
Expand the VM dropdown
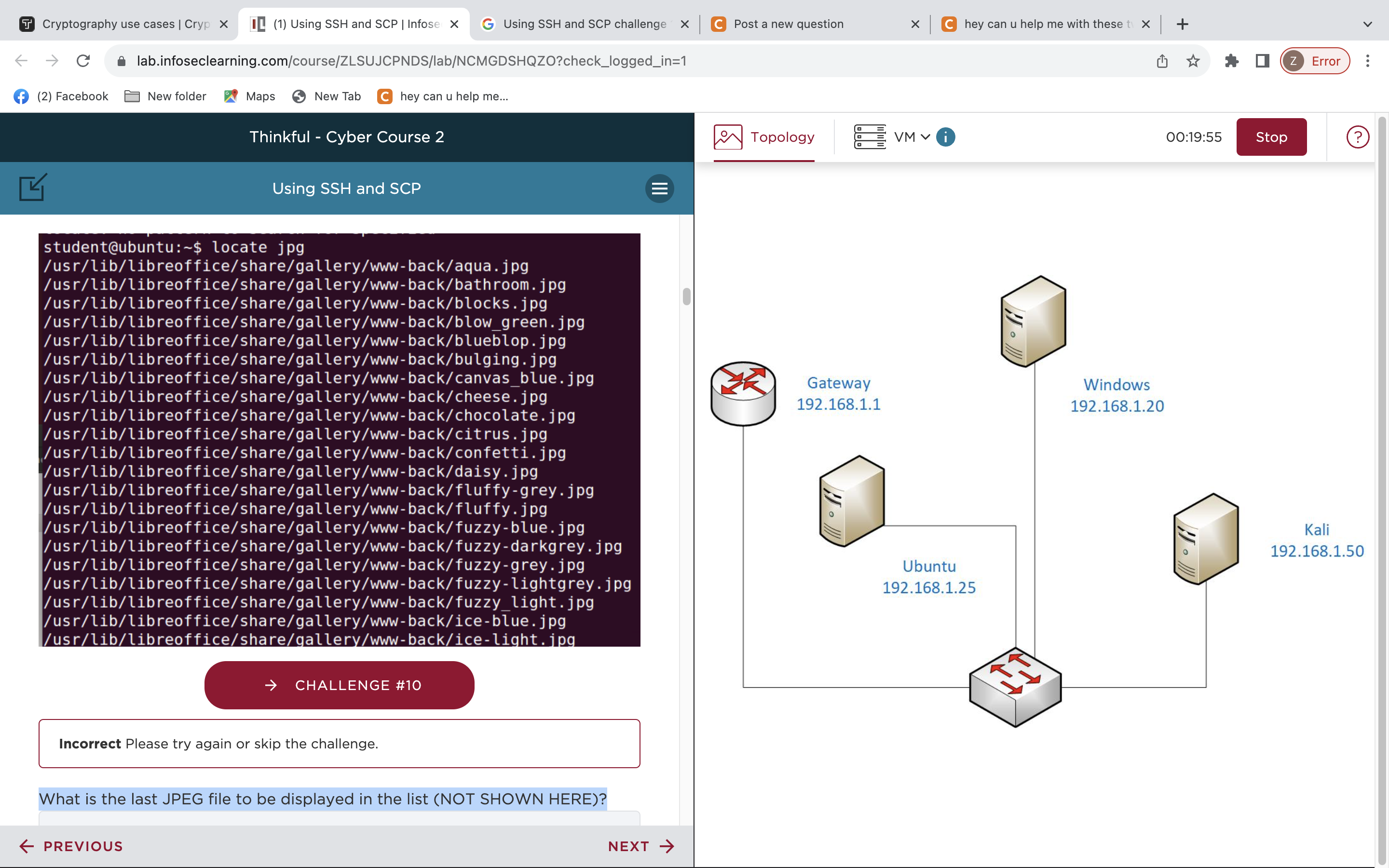[x=912, y=137]
